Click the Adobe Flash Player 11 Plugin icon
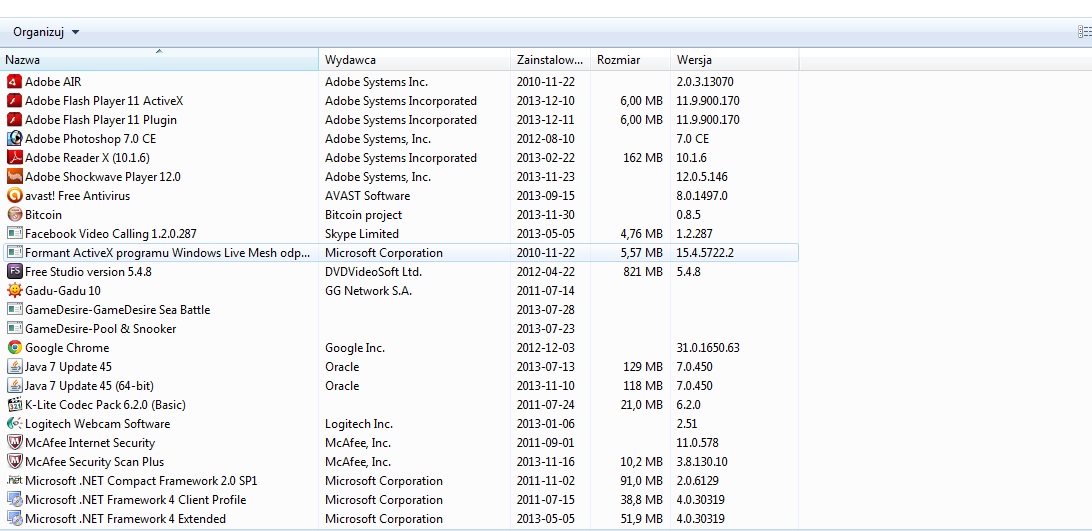The height and width of the screenshot is (531, 1092). [x=15, y=120]
